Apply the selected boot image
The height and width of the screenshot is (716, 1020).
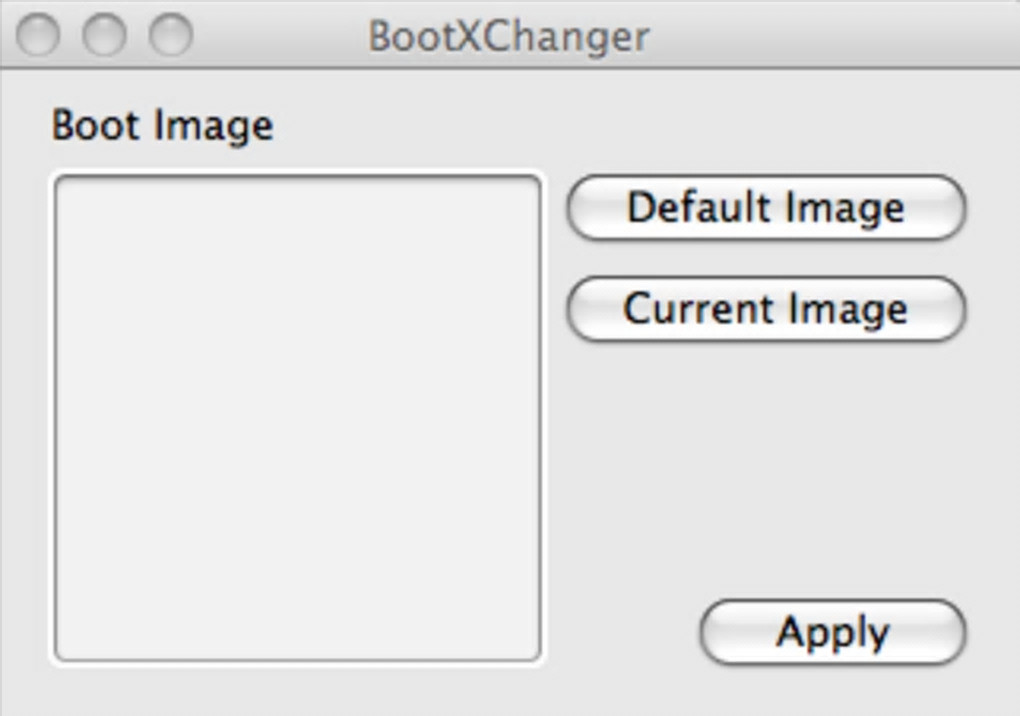(832, 633)
